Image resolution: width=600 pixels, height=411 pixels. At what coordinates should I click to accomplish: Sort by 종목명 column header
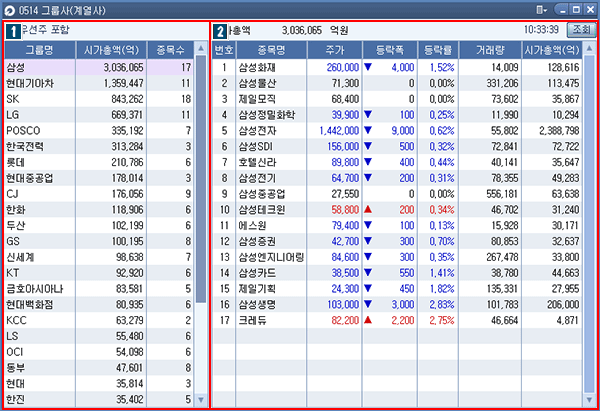(271, 50)
